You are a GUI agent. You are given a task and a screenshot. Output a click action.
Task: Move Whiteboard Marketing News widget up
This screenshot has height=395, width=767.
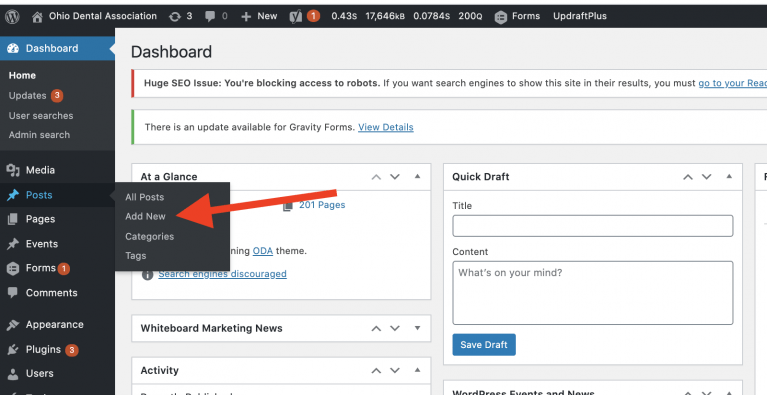[376, 329]
